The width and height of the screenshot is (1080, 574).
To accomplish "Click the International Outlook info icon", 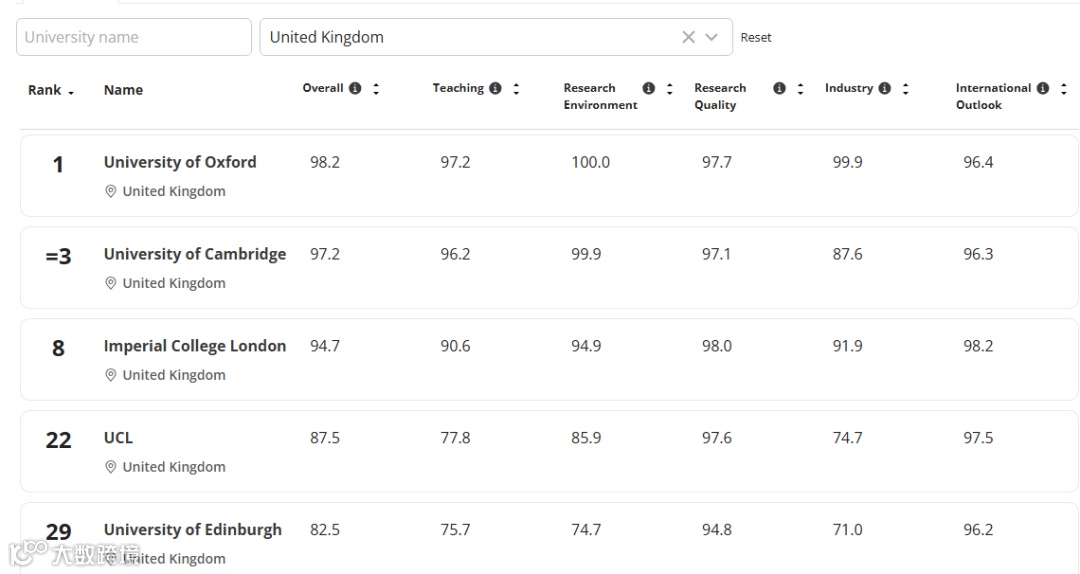I will click(1042, 88).
